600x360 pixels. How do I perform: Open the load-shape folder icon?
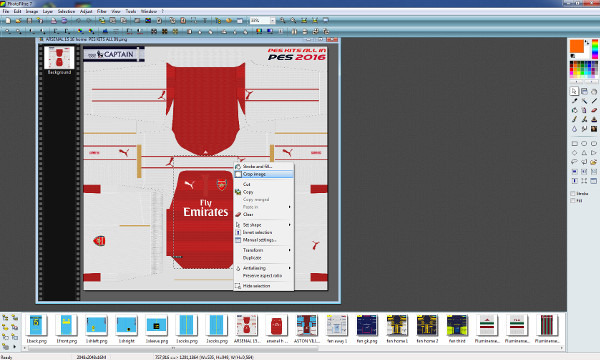[x=594, y=162]
